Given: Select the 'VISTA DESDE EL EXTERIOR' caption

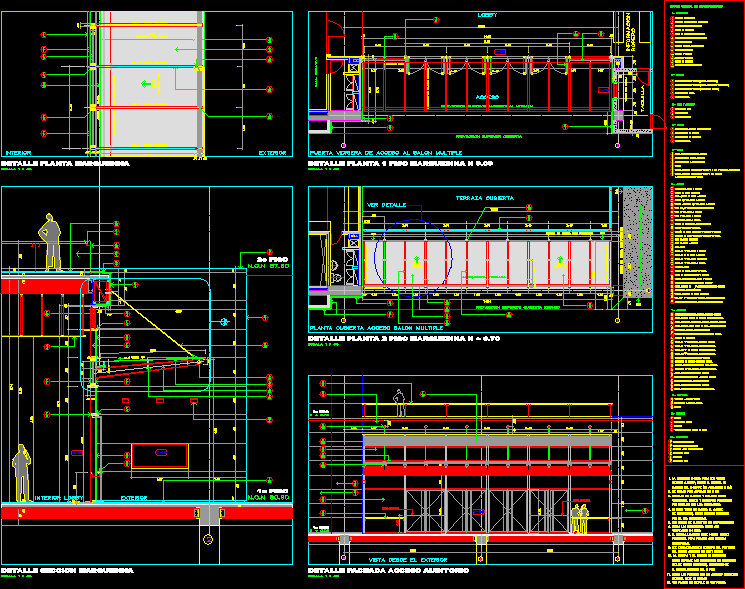Looking at the screenshot, I should pyautogui.click(x=408, y=560).
